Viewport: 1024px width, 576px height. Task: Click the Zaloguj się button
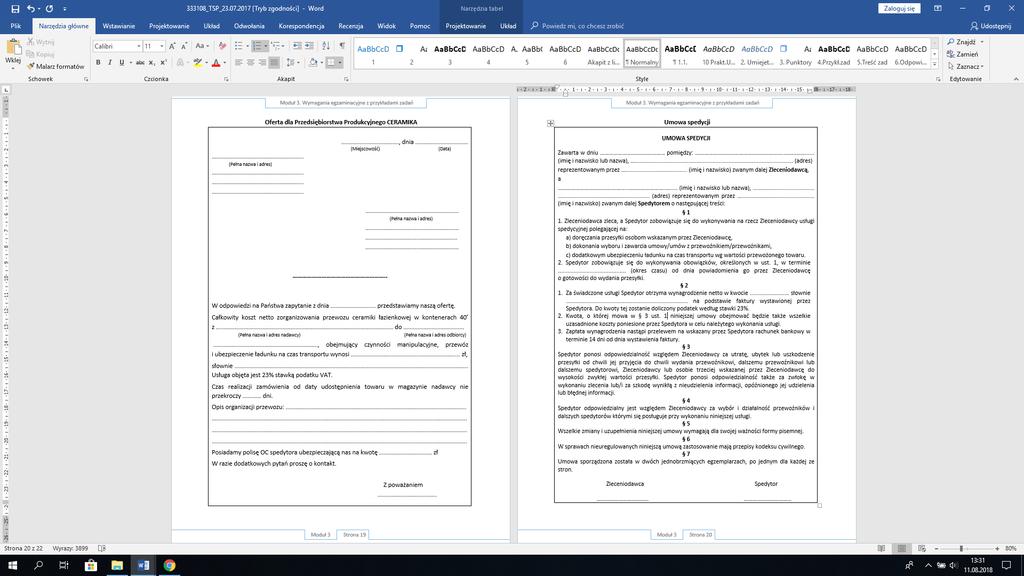pyautogui.click(x=899, y=8)
